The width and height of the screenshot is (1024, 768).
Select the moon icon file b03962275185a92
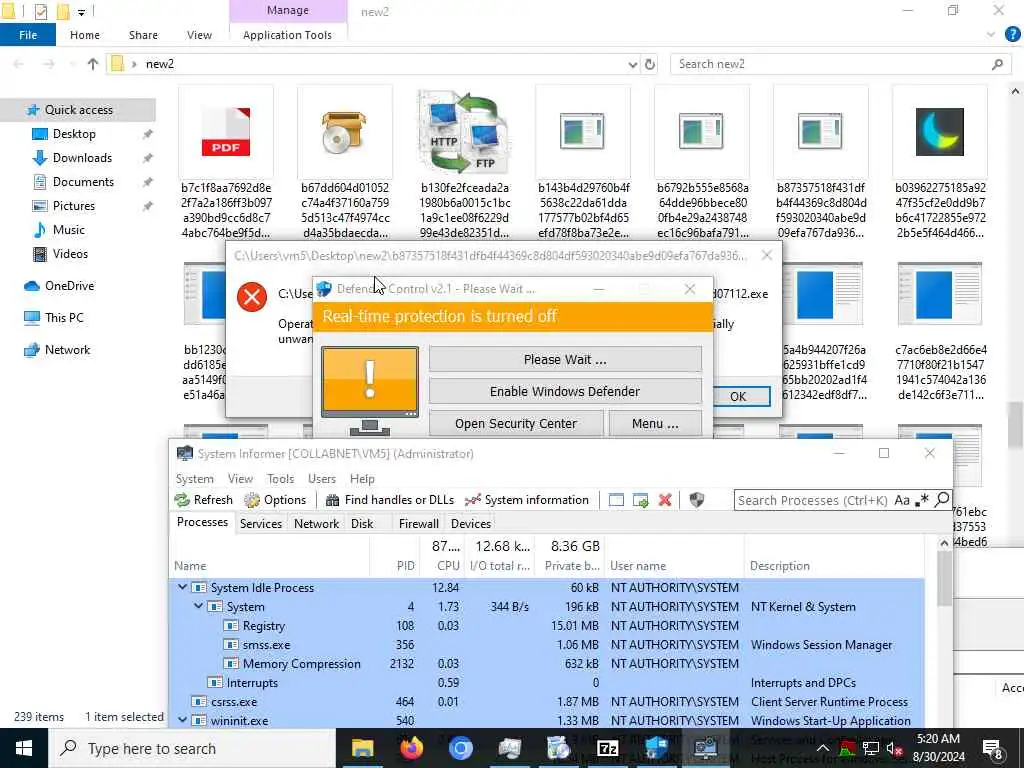pyautogui.click(x=940, y=163)
